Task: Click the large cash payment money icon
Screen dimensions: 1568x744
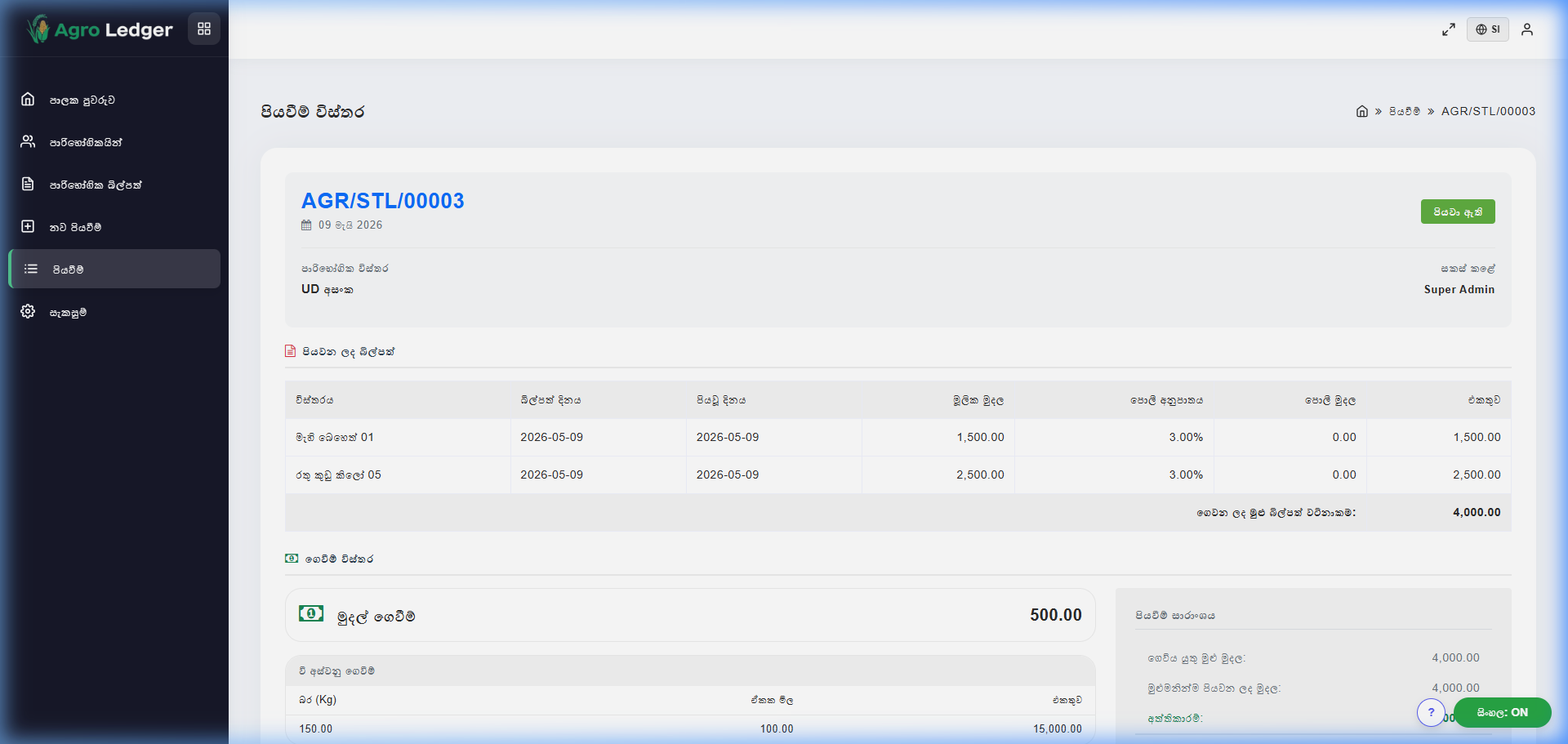Action: (x=311, y=614)
